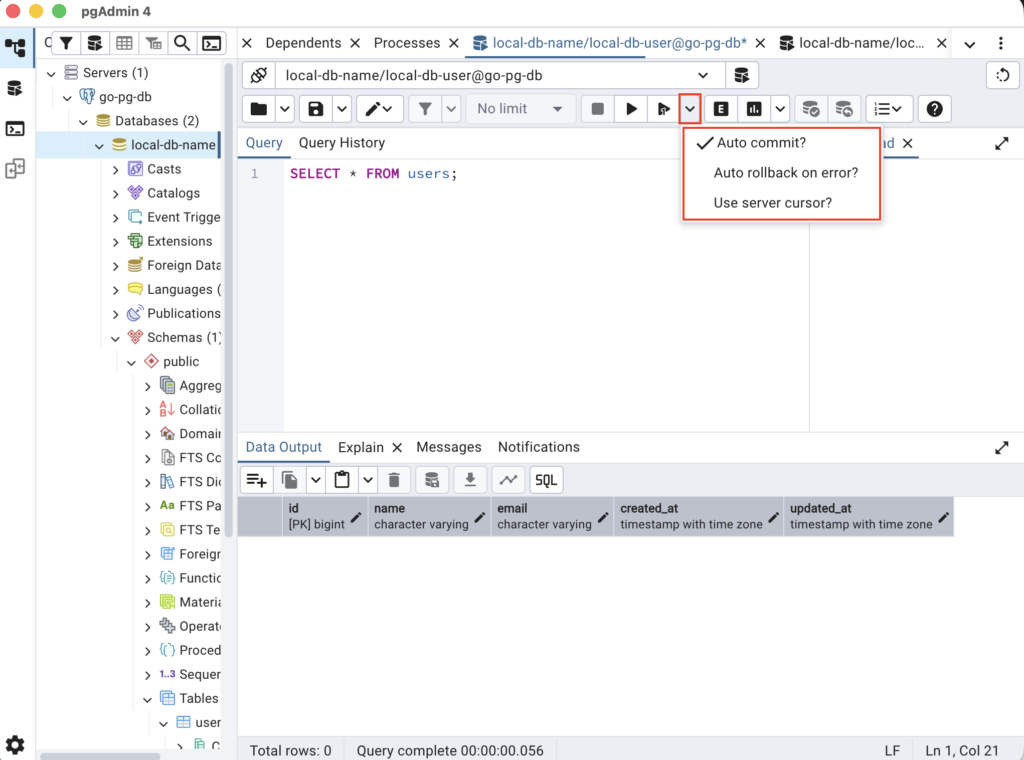Expand the Casts tree node
Image resolution: width=1024 pixels, height=760 pixels.
pos(116,170)
